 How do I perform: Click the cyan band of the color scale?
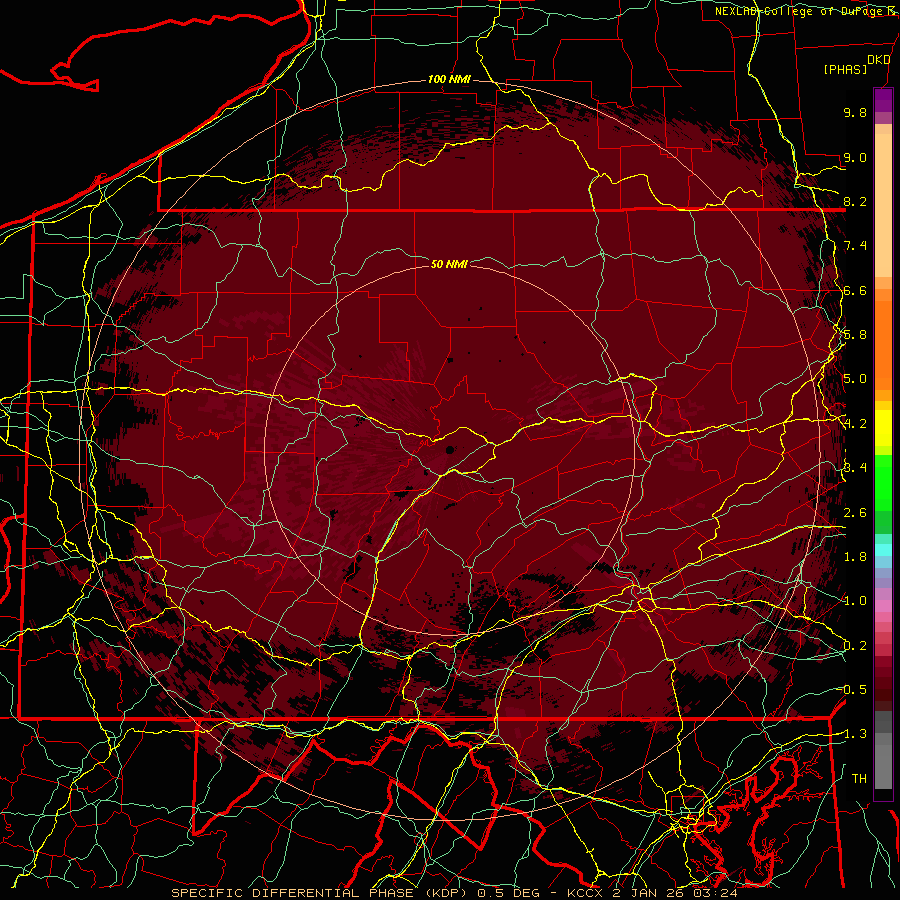pos(883,550)
